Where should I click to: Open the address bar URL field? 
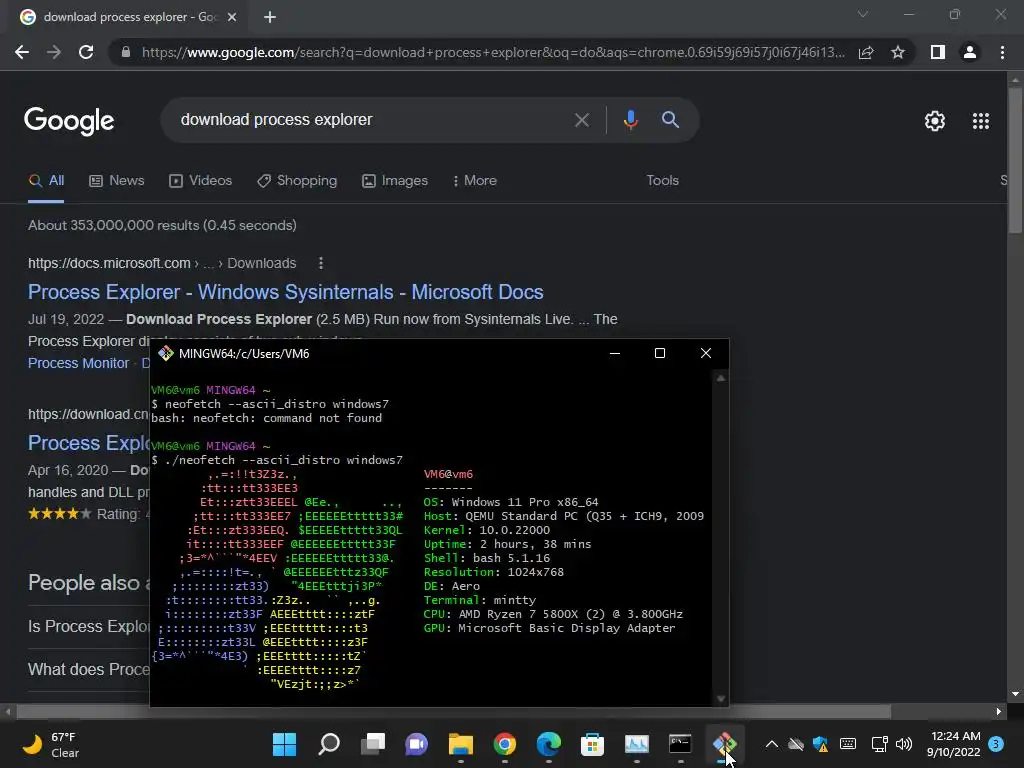[493, 52]
